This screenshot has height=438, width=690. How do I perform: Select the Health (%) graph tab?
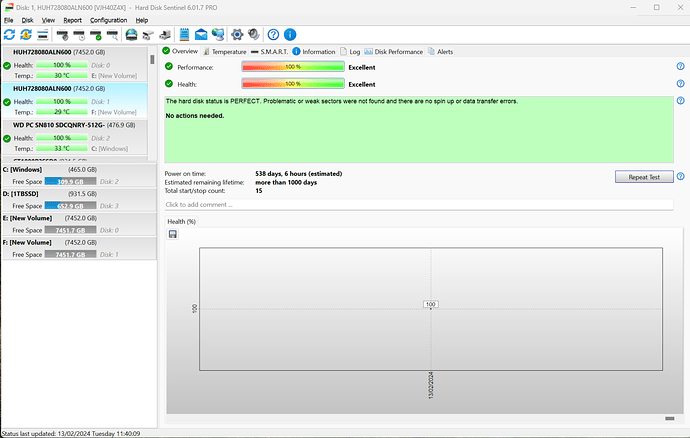181,221
